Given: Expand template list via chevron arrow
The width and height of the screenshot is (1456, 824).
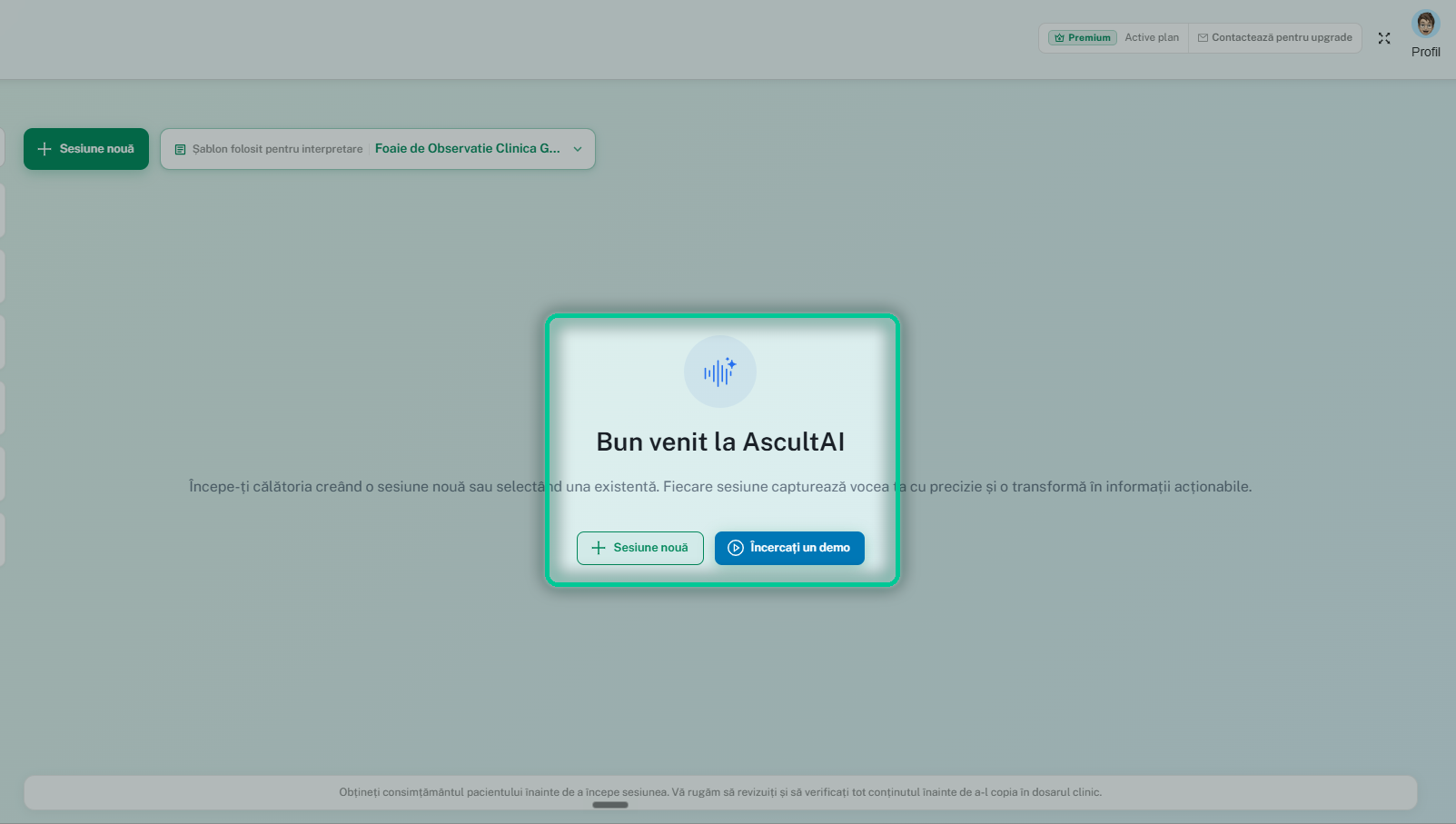Looking at the screenshot, I should pyautogui.click(x=578, y=149).
